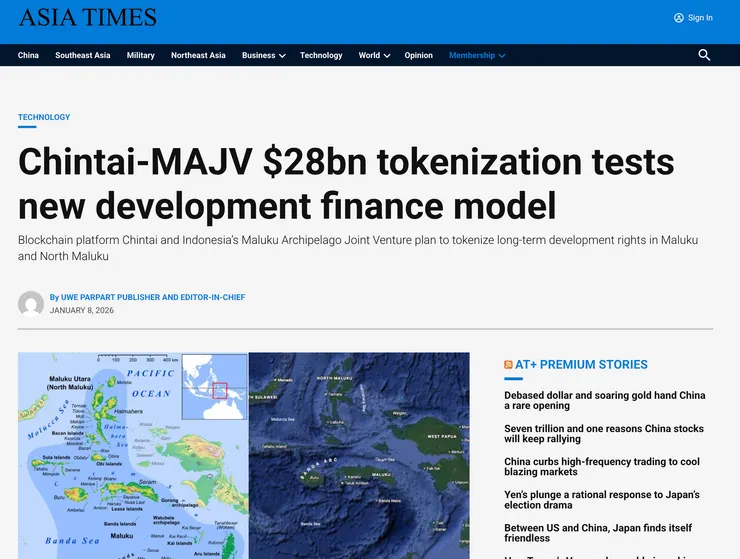Open the Opinion section
This screenshot has height=559, width=740.
coord(419,55)
